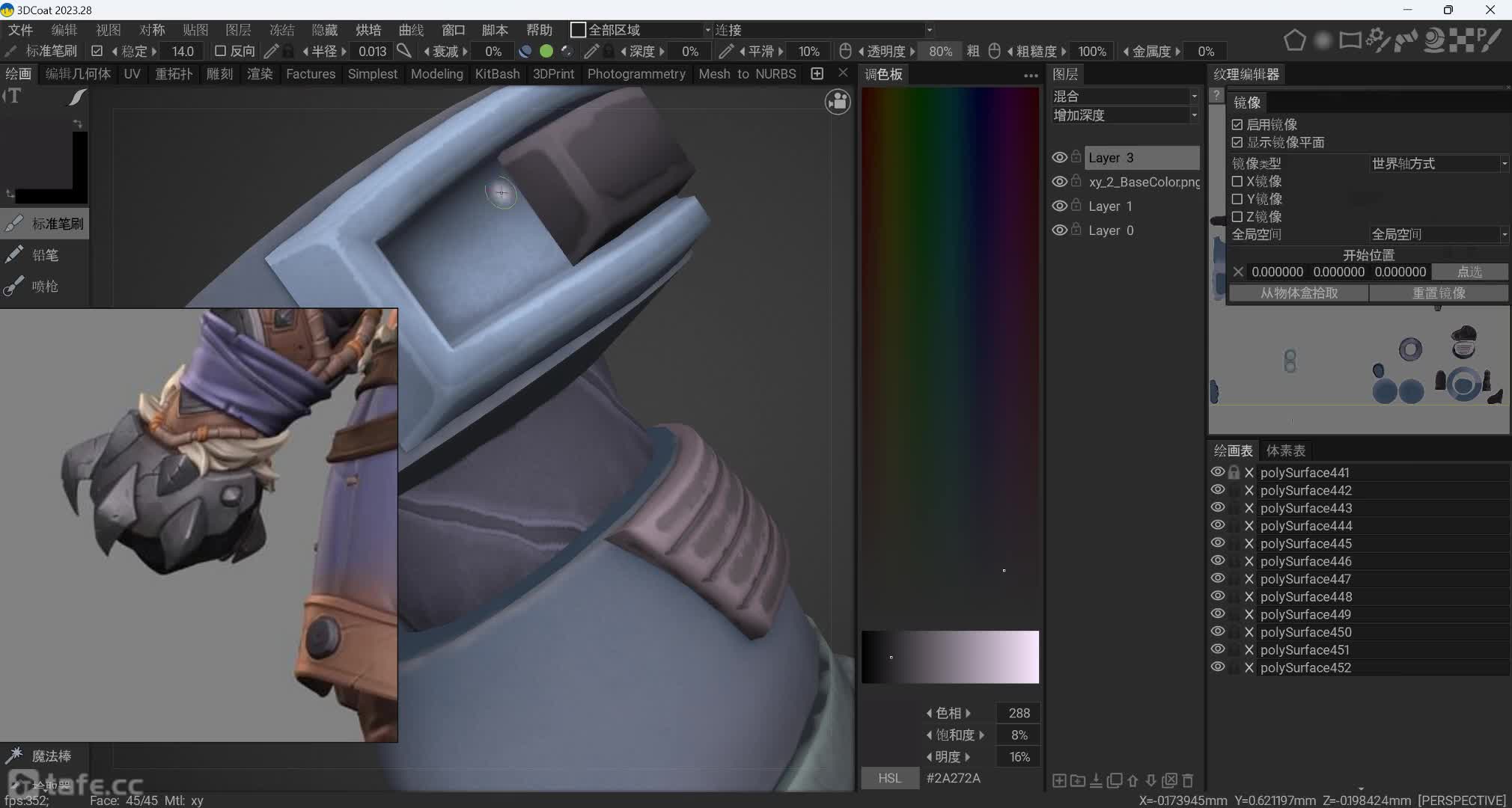Click the blue sphere icon in brush toolbar

click(525, 51)
